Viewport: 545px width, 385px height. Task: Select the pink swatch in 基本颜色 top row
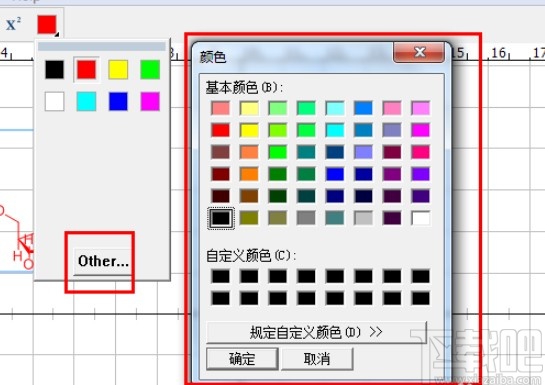point(392,108)
